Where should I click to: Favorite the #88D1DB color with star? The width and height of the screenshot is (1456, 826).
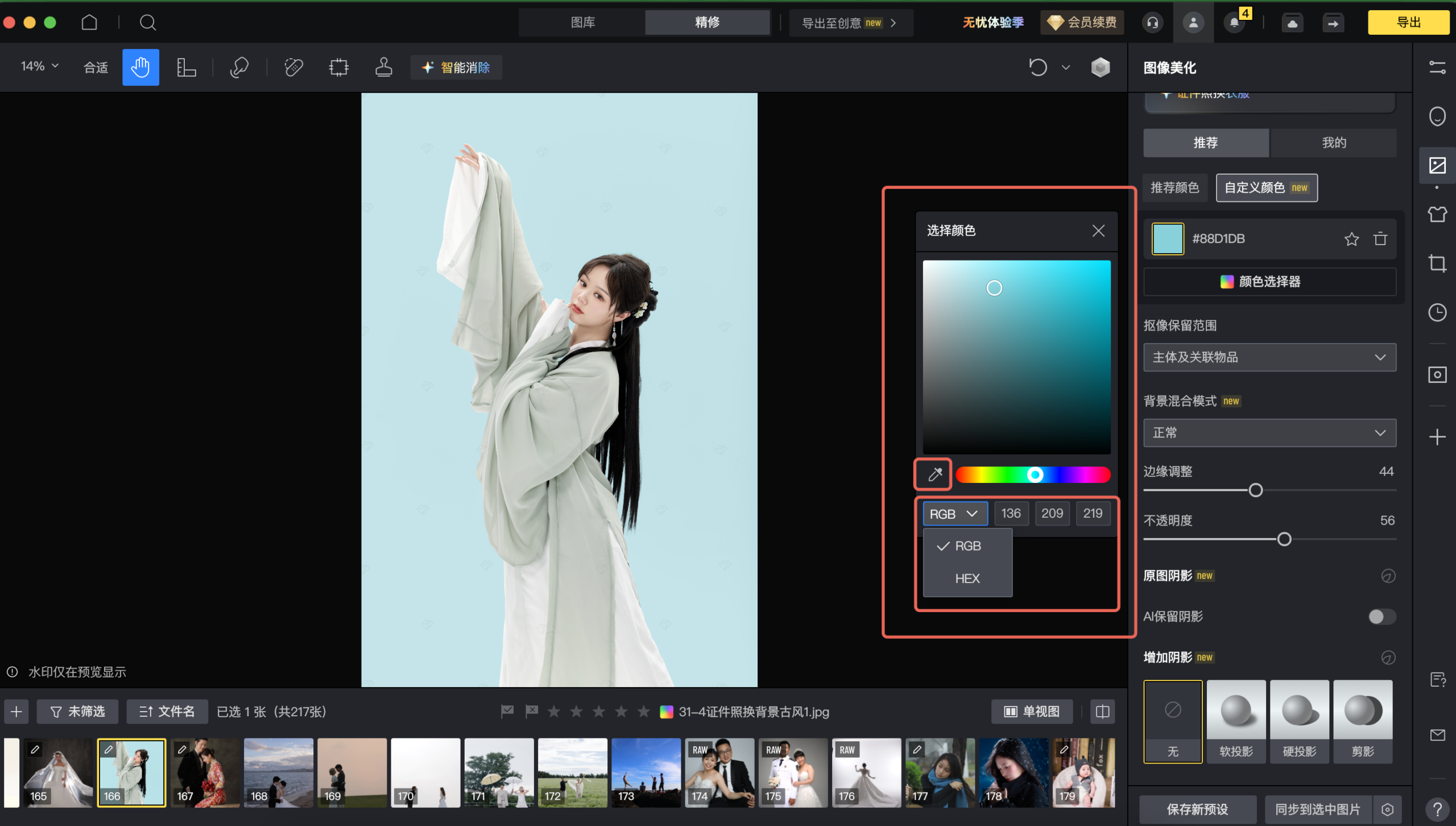coord(1352,239)
